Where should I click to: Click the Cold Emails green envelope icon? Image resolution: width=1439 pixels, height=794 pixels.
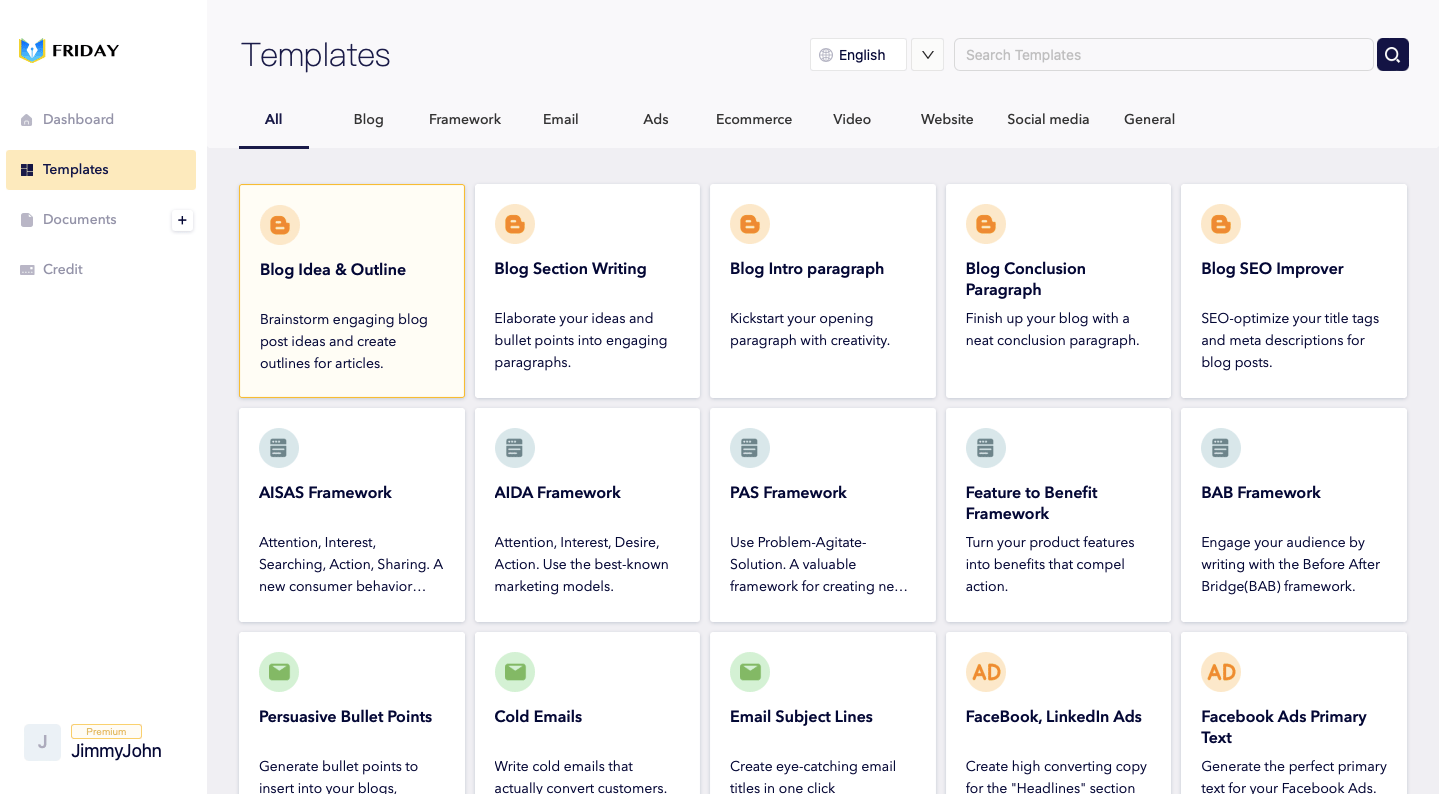tap(514, 672)
